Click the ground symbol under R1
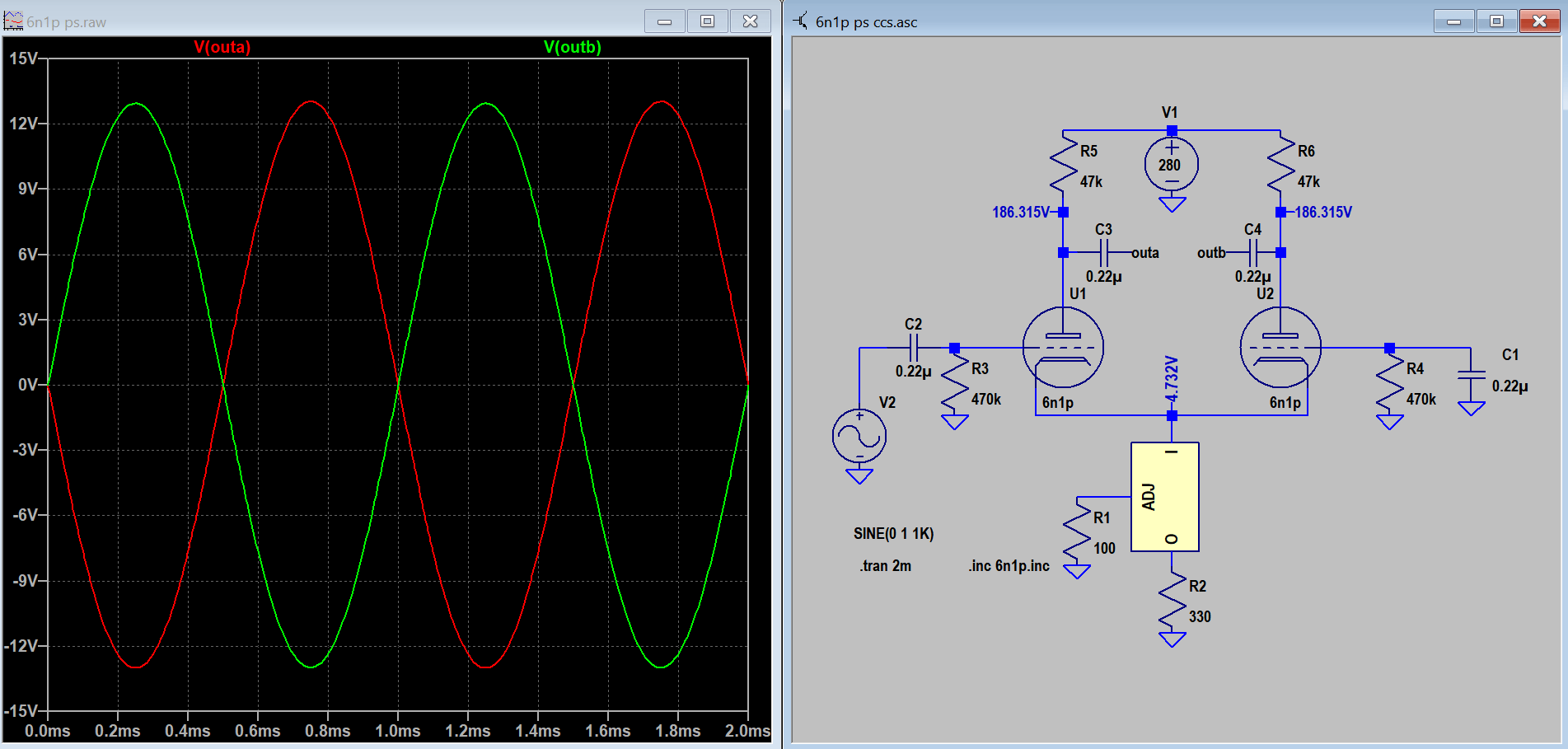1568x749 pixels. click(x=1077, y=571)
